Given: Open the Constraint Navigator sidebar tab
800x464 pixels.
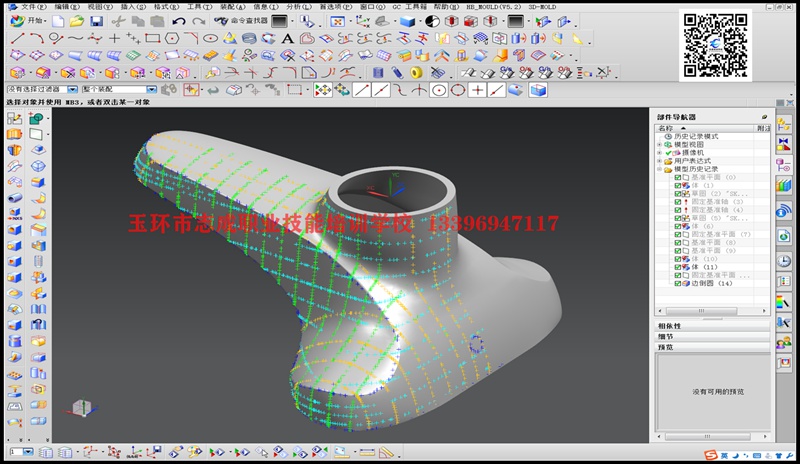Looking at the screenshot, I should pyautogui.click(x=784, y=144).
